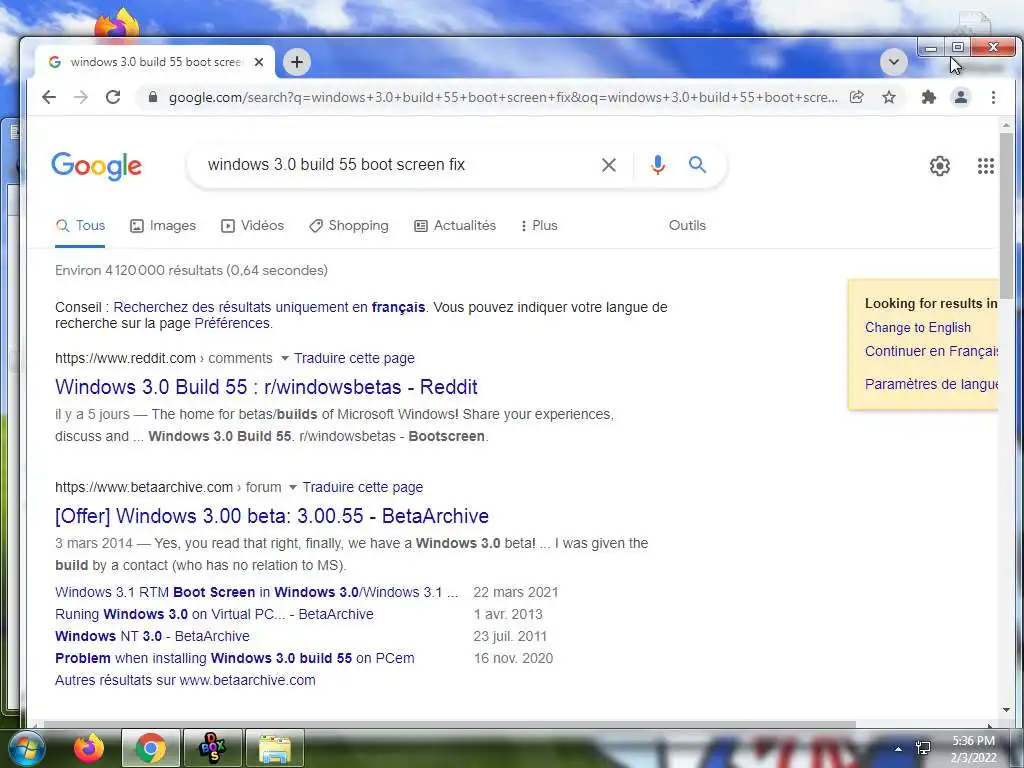1024x768 pixels.
Task: Open the tab search chevron button
Action: point(893,62)
